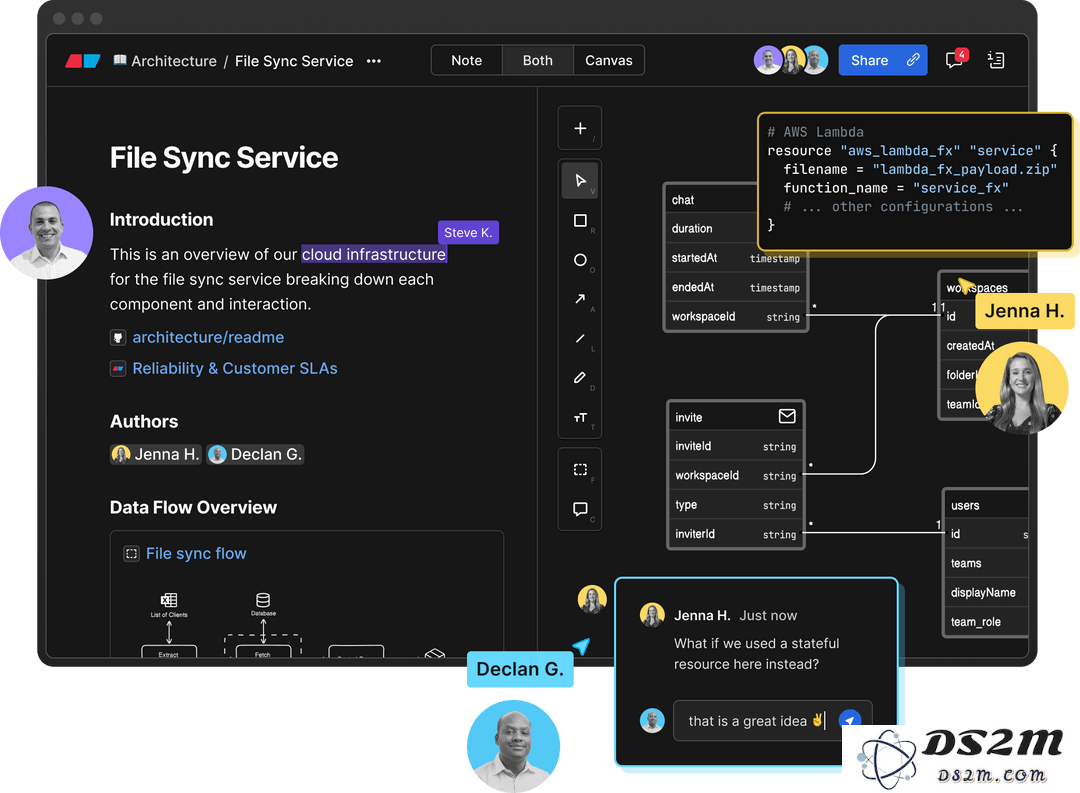The width and height of the screenshot is (1080, 793).
Task: Click the Data Flow Overview heading
Action: 194,507
